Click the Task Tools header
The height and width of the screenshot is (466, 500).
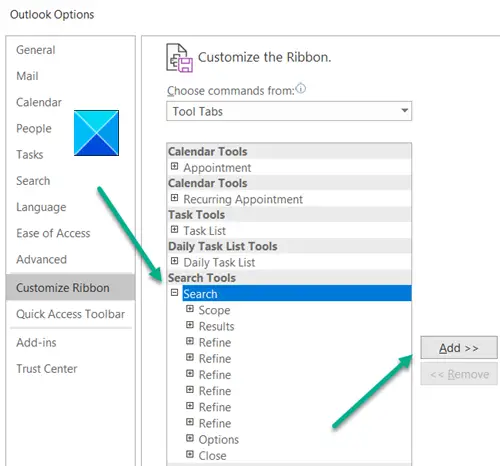(289, 215)
